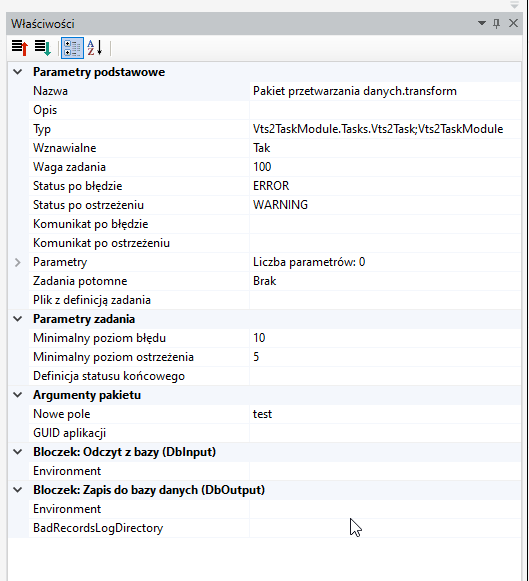Screen dimensions: 529x581
Task: Click the move-down icon with green arrow
Action: [43, 48]
